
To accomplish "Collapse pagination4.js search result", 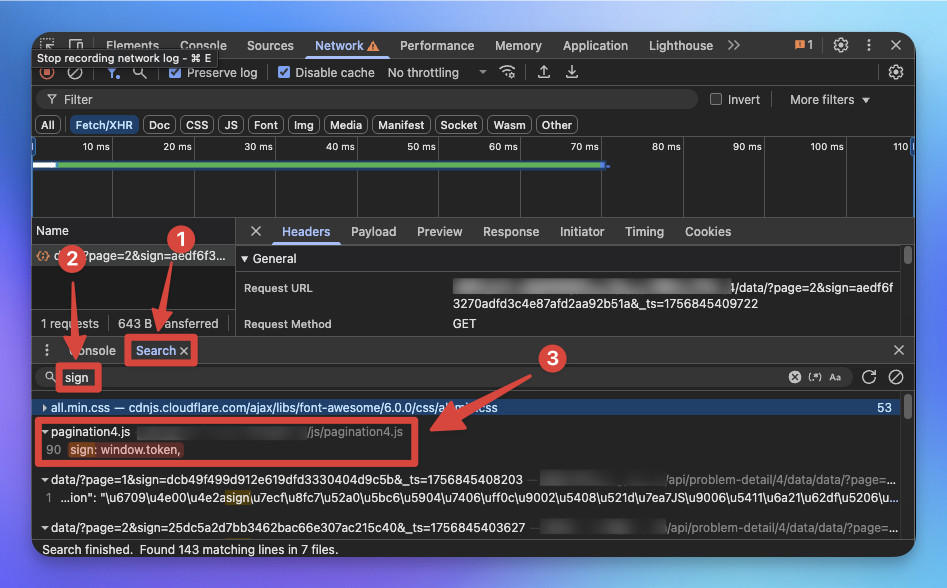I will (x=45, y=432).
